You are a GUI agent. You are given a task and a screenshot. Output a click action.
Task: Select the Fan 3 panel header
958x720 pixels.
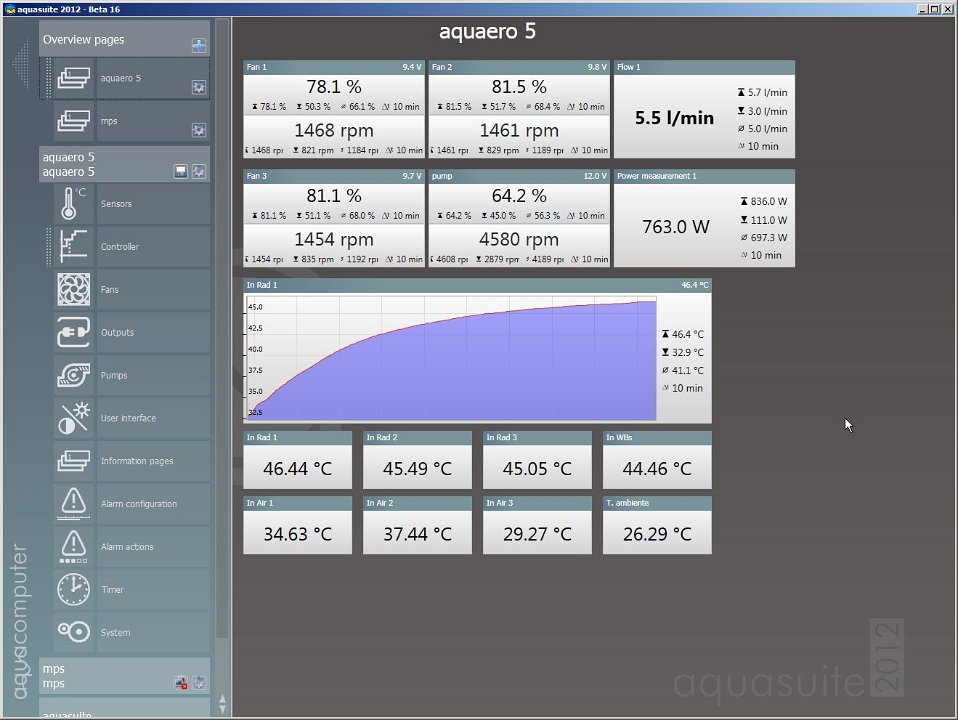point(334,176)
